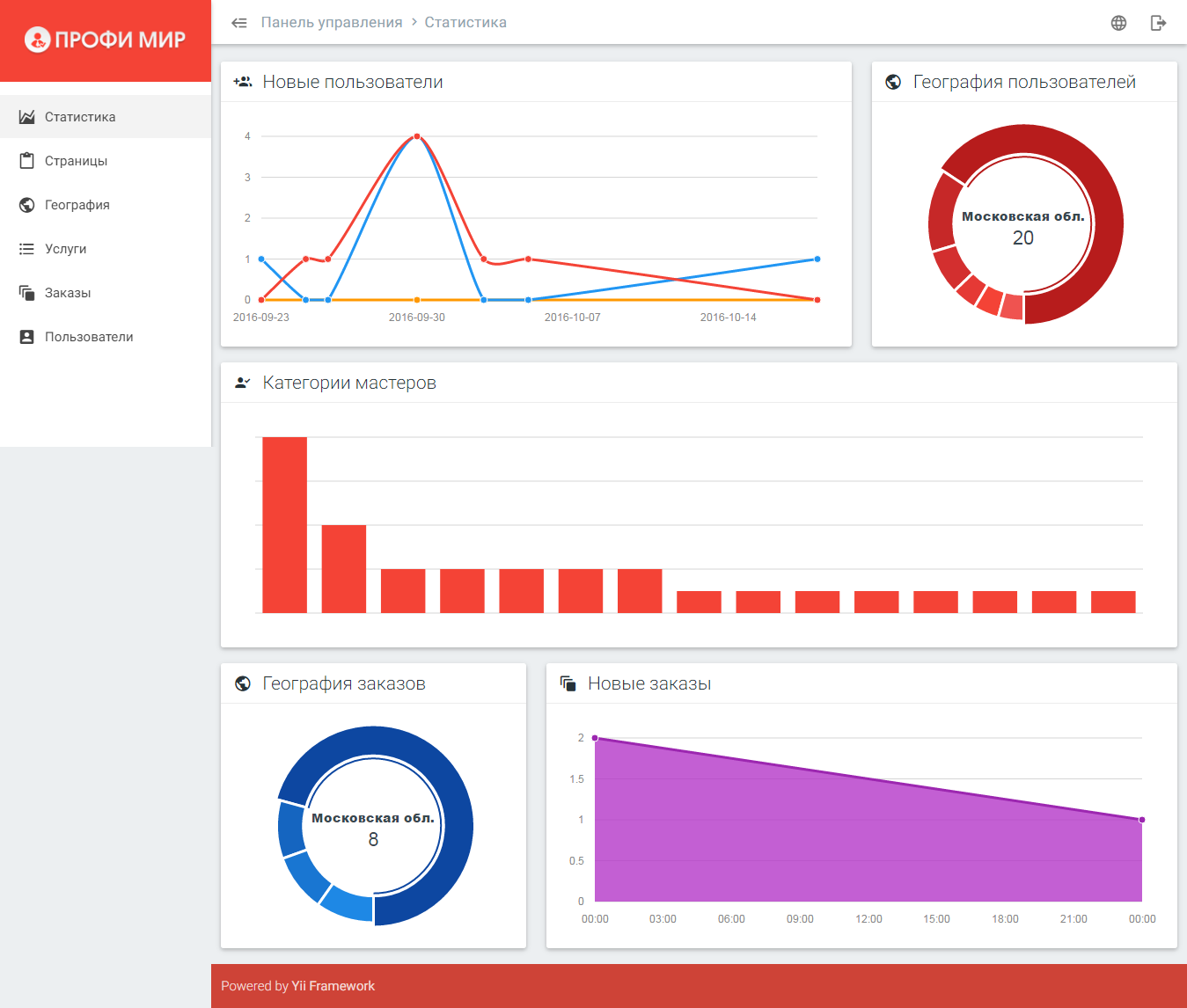Open Статистика menu item
The width and height of the screenshot is (1187, 1008).
pyautogui.click(x=106, y=117)
